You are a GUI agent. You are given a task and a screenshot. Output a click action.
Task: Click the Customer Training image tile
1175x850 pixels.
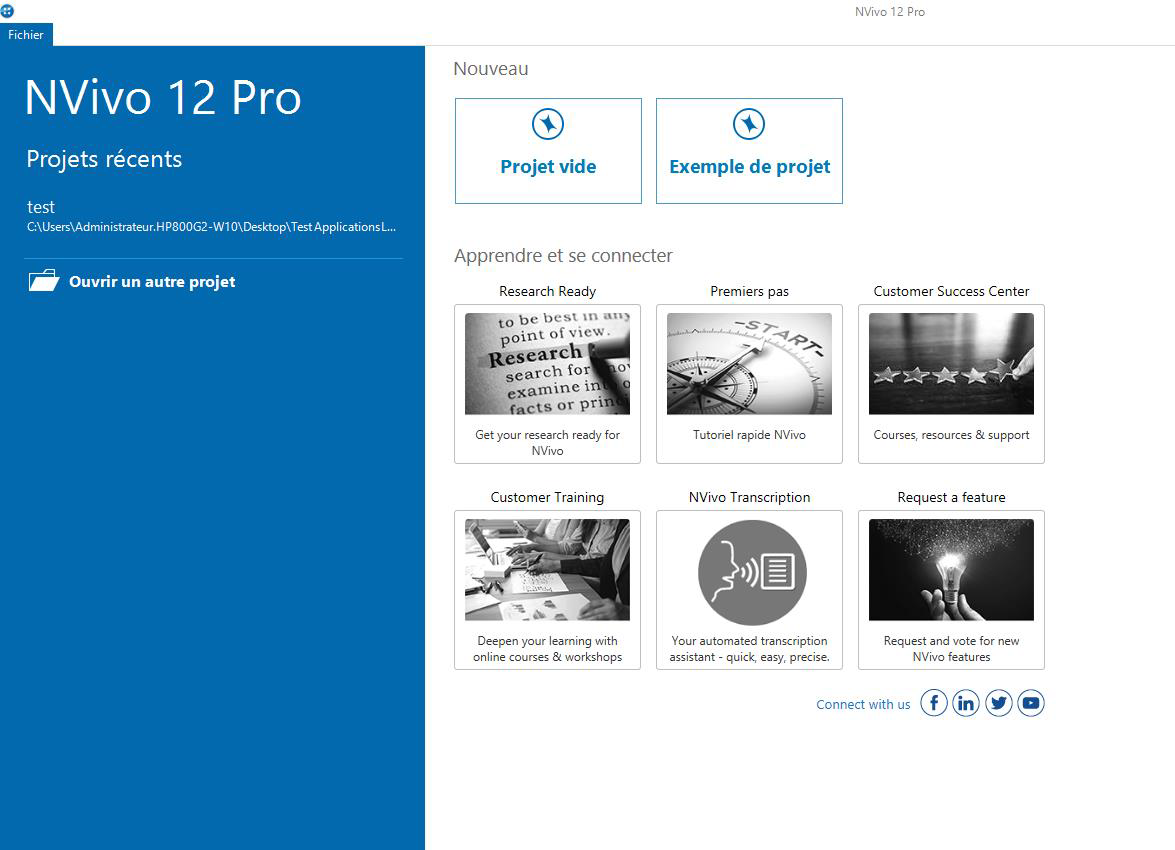547,570
